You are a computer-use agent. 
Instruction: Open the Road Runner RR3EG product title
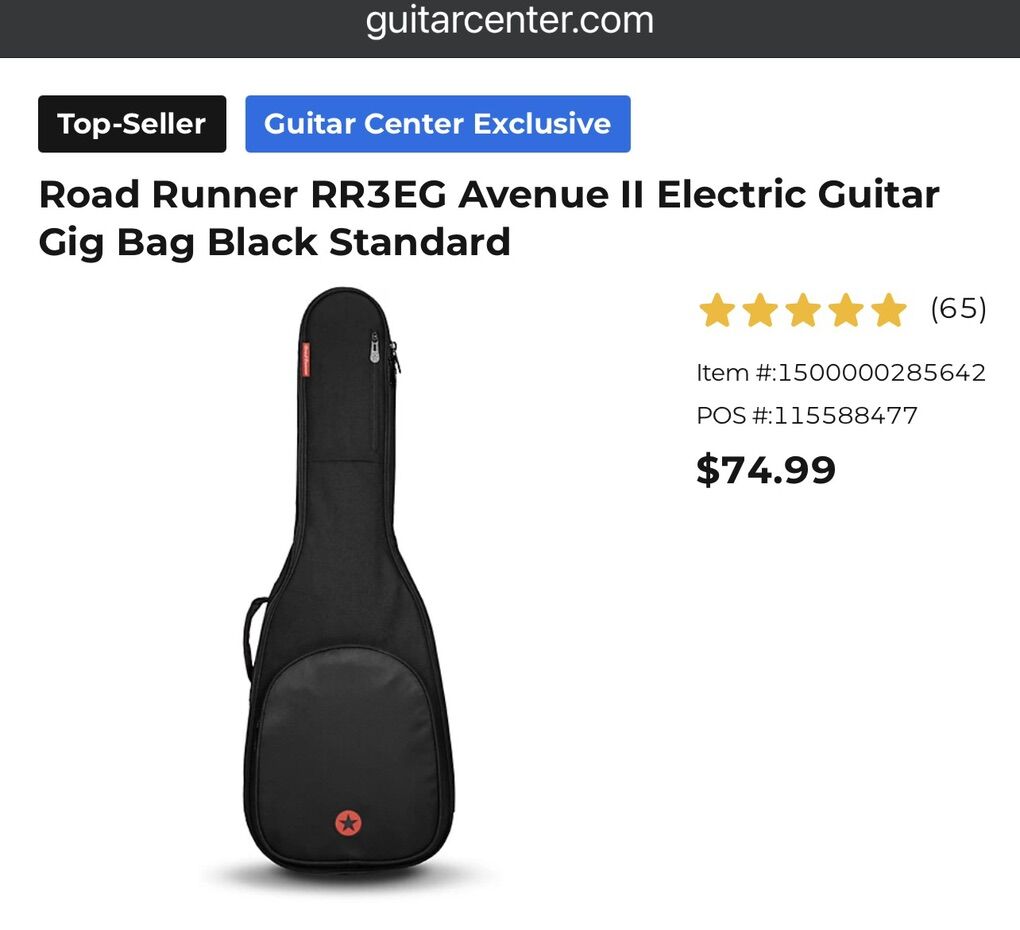click(489, 218)
